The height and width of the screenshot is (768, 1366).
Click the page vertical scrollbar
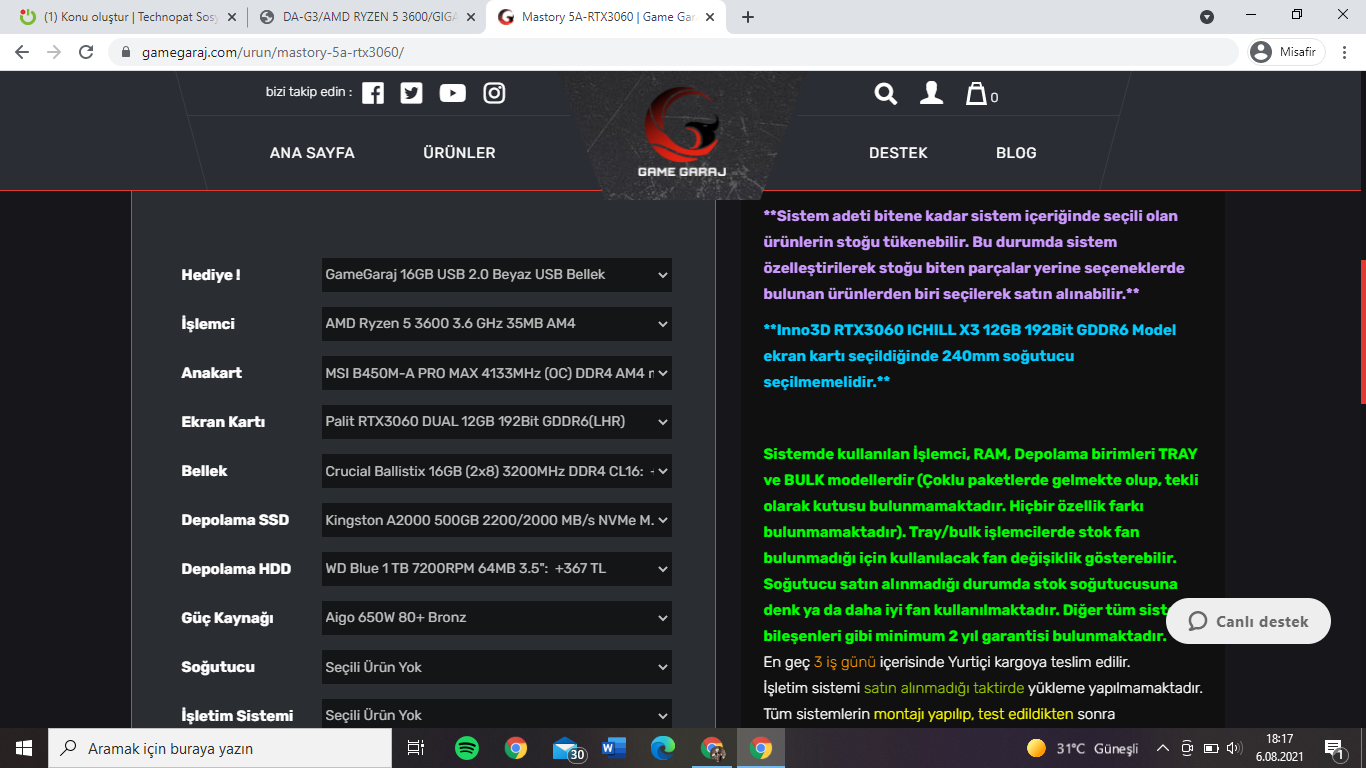[1362, 331]
